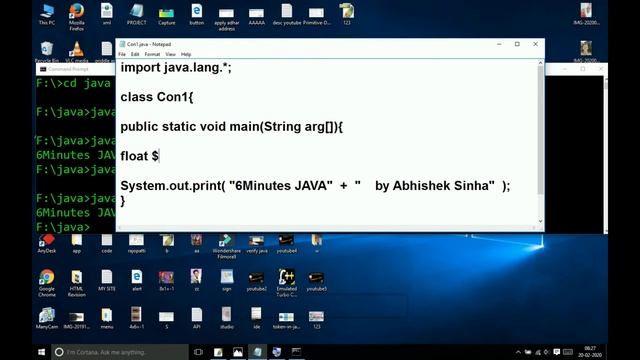The height and width of the screenshot is (360, 640).
Task: Click the System.out.print line in Notepad
Action: pyautogui.click(x=315, y=186)
